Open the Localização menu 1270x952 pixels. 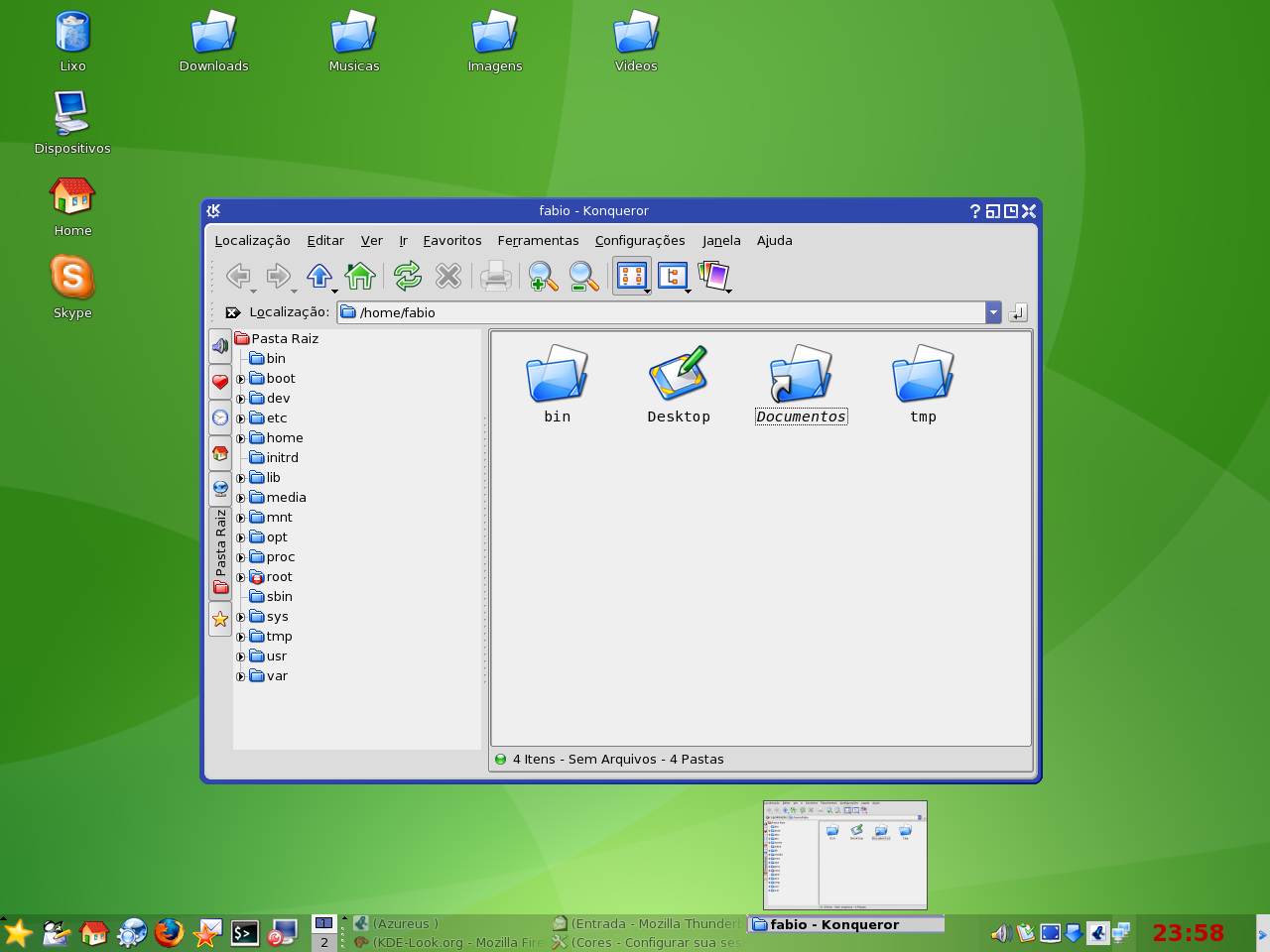pos(252,240)
